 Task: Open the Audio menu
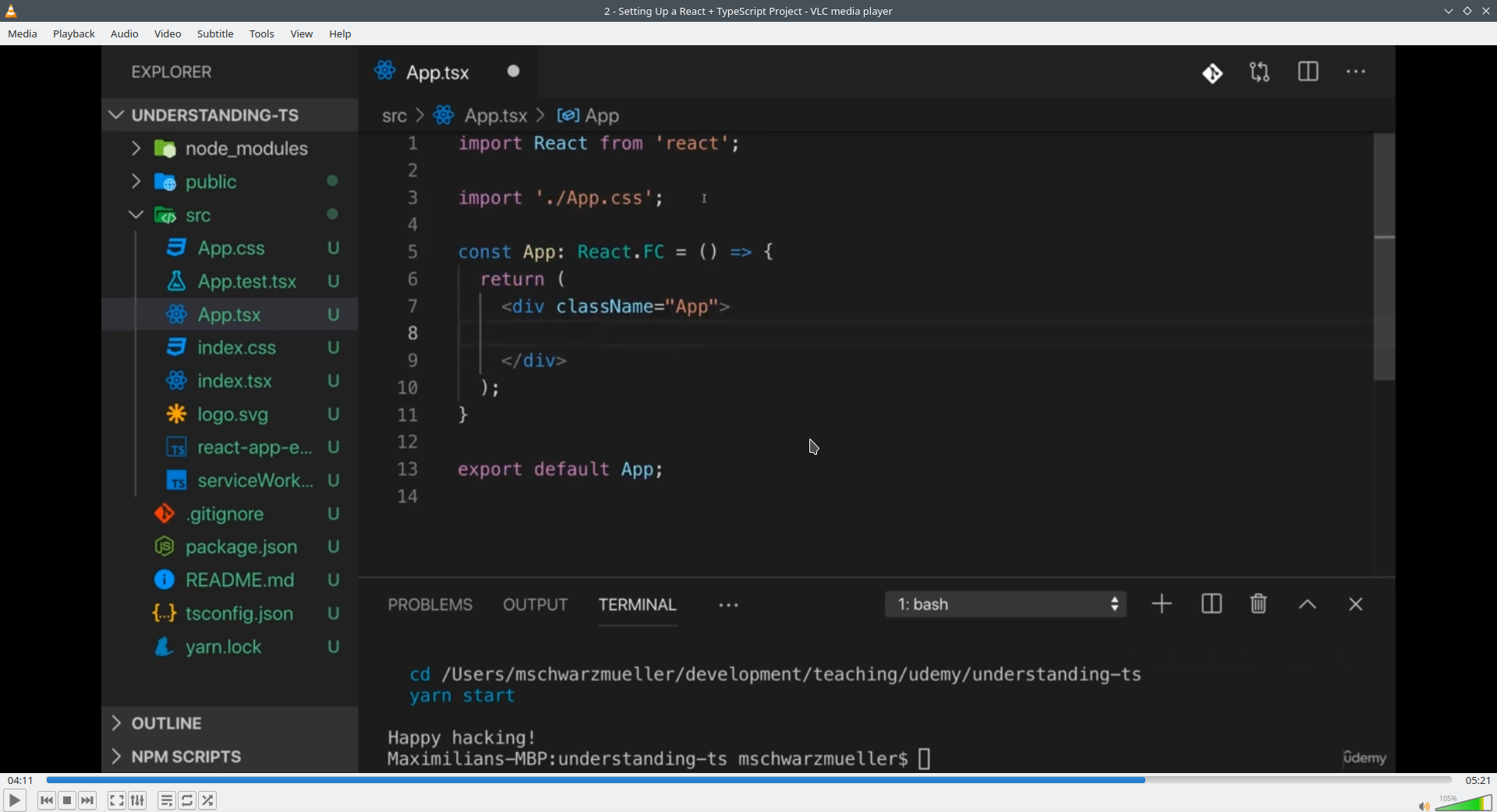(125, 34)
